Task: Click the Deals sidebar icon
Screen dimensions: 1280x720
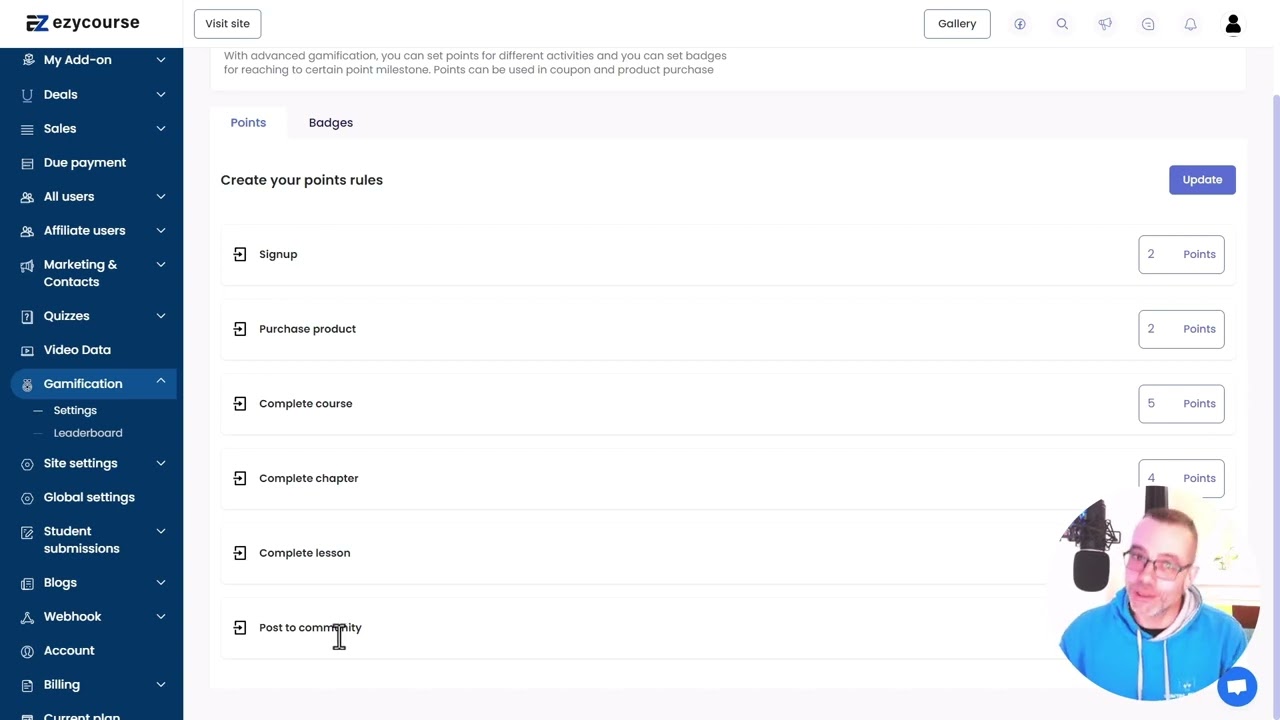Action: click(27, 94)
